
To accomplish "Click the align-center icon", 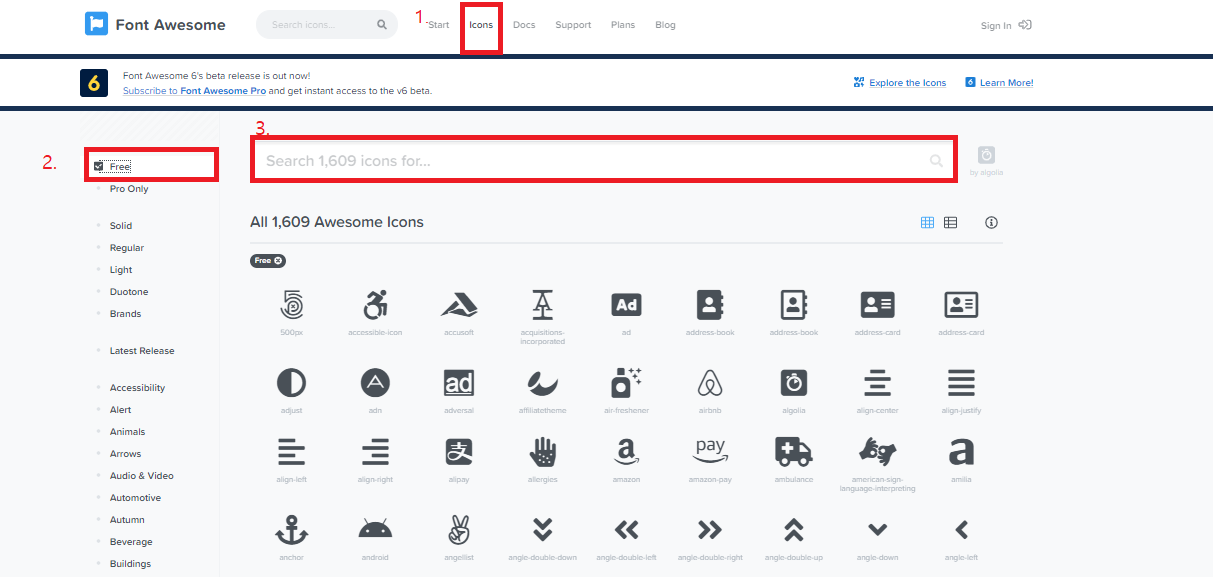I will click(877, 382).
